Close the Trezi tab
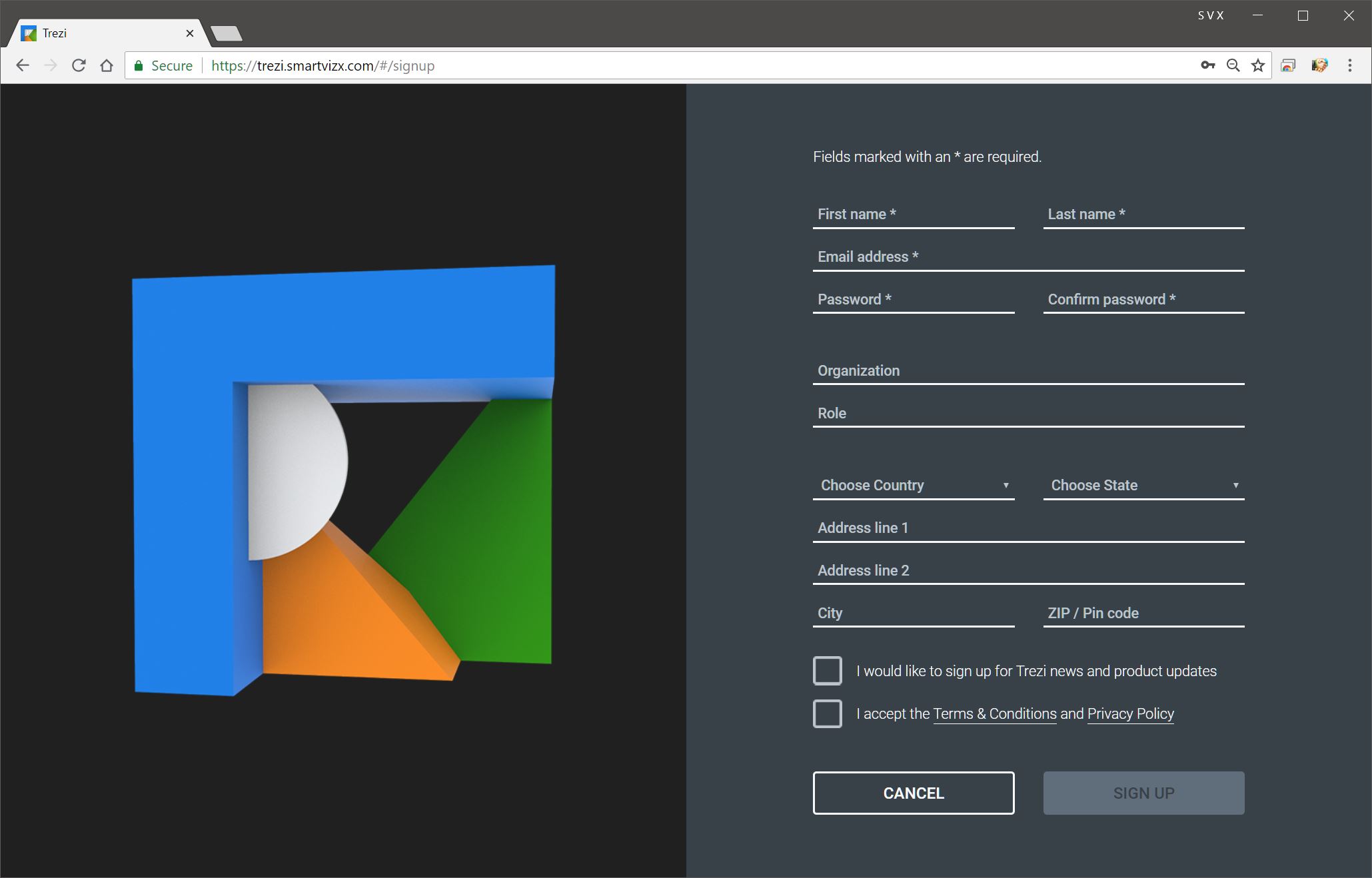1372x878 pixels. tap(190, 33)
